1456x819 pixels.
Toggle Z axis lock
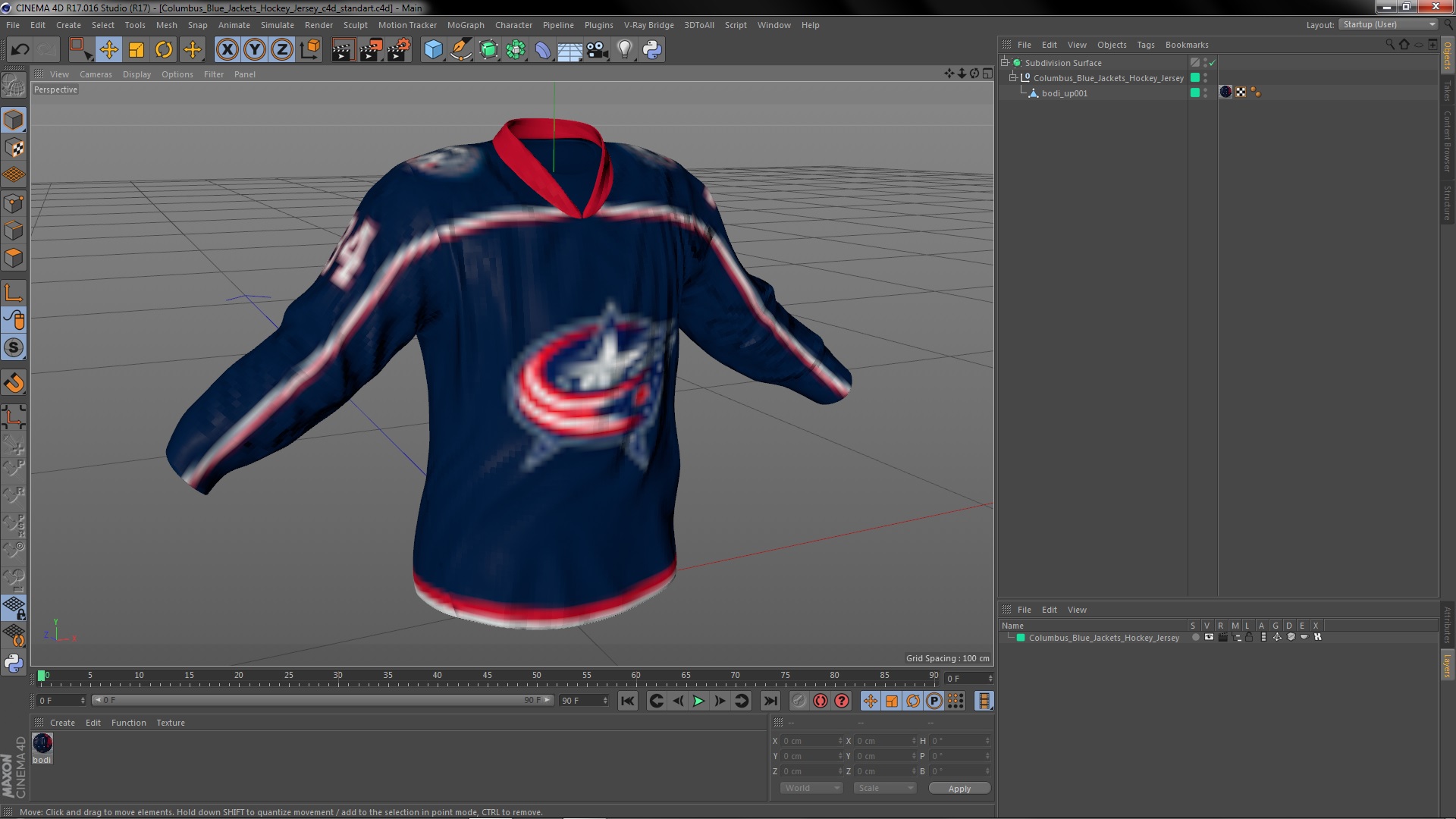click(x=282, y=50)
